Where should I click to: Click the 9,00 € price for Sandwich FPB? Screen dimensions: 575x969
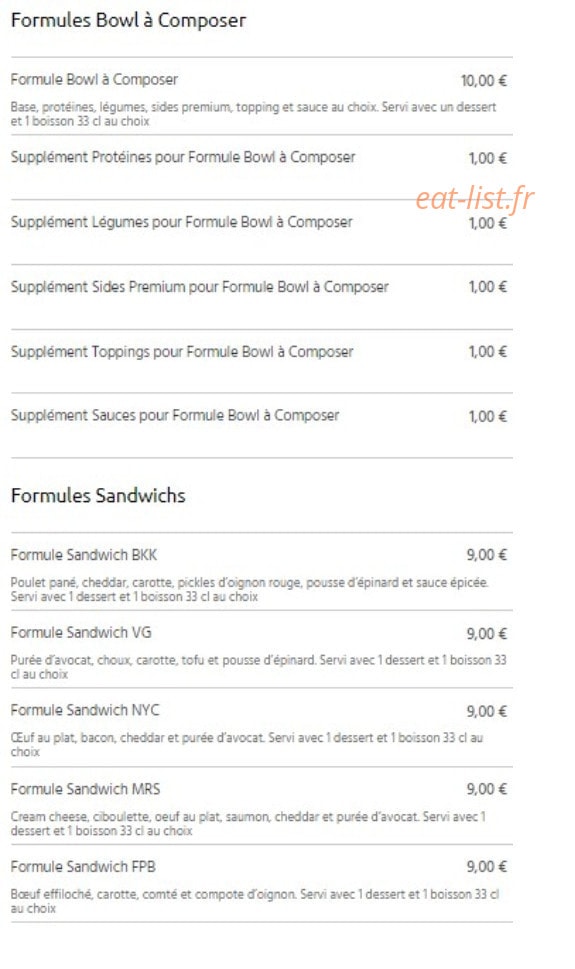(487, 866)
